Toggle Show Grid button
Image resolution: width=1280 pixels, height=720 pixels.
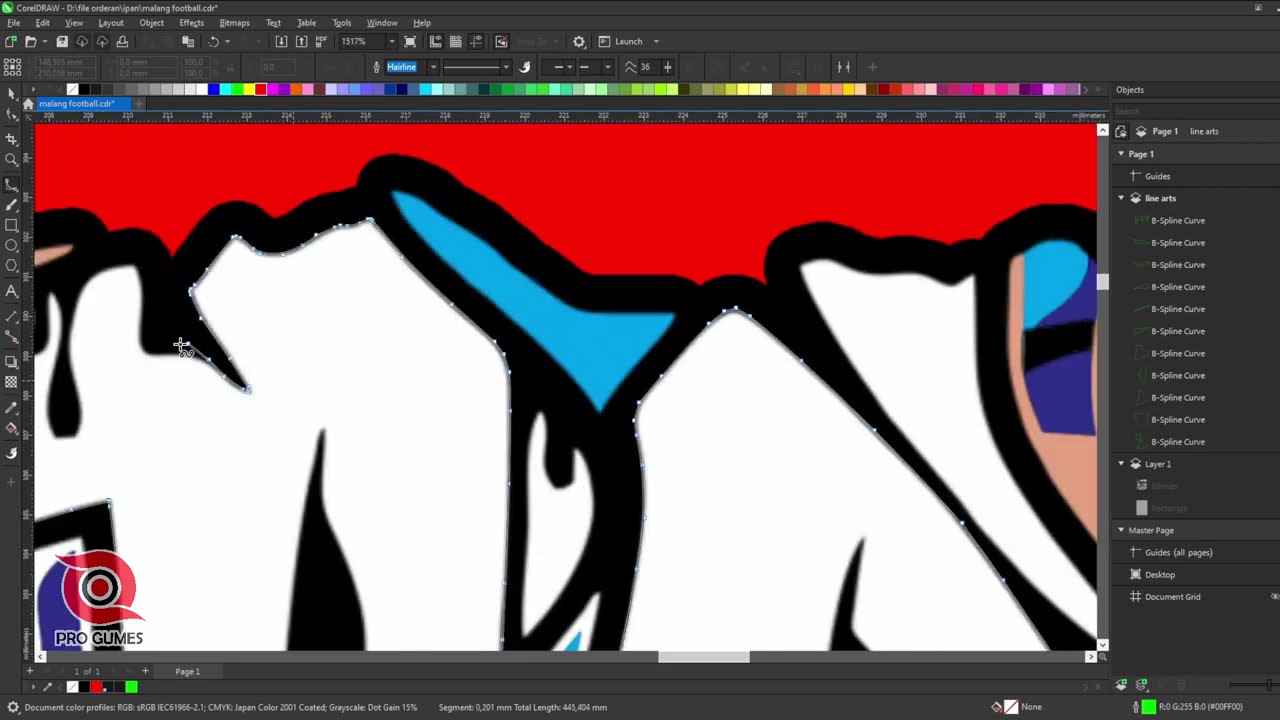tap(455, 41)
